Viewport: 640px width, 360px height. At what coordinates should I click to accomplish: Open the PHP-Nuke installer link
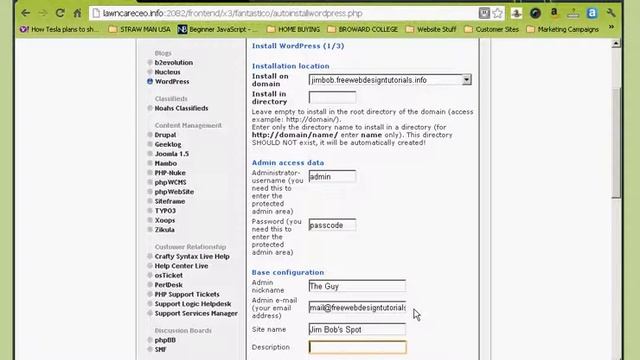[x=170, y=173]
